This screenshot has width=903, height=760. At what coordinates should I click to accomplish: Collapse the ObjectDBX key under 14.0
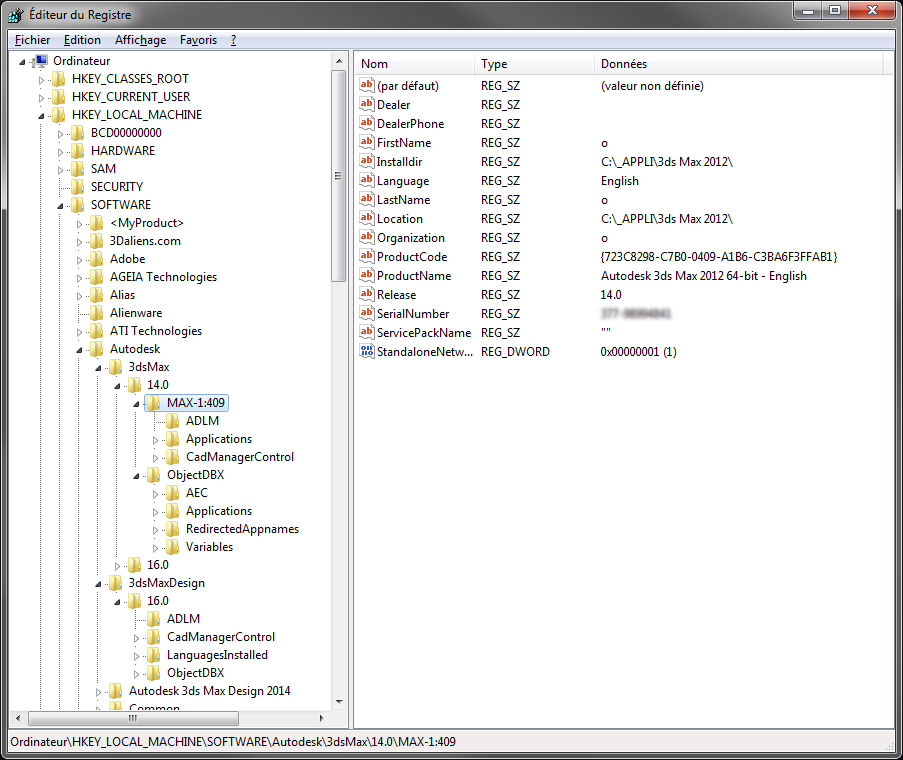pos(136,476)
